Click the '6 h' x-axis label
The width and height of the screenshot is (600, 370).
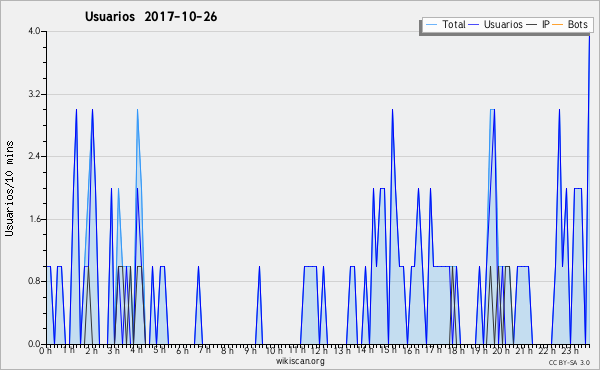pyautogui.click(x=182, y=350)
